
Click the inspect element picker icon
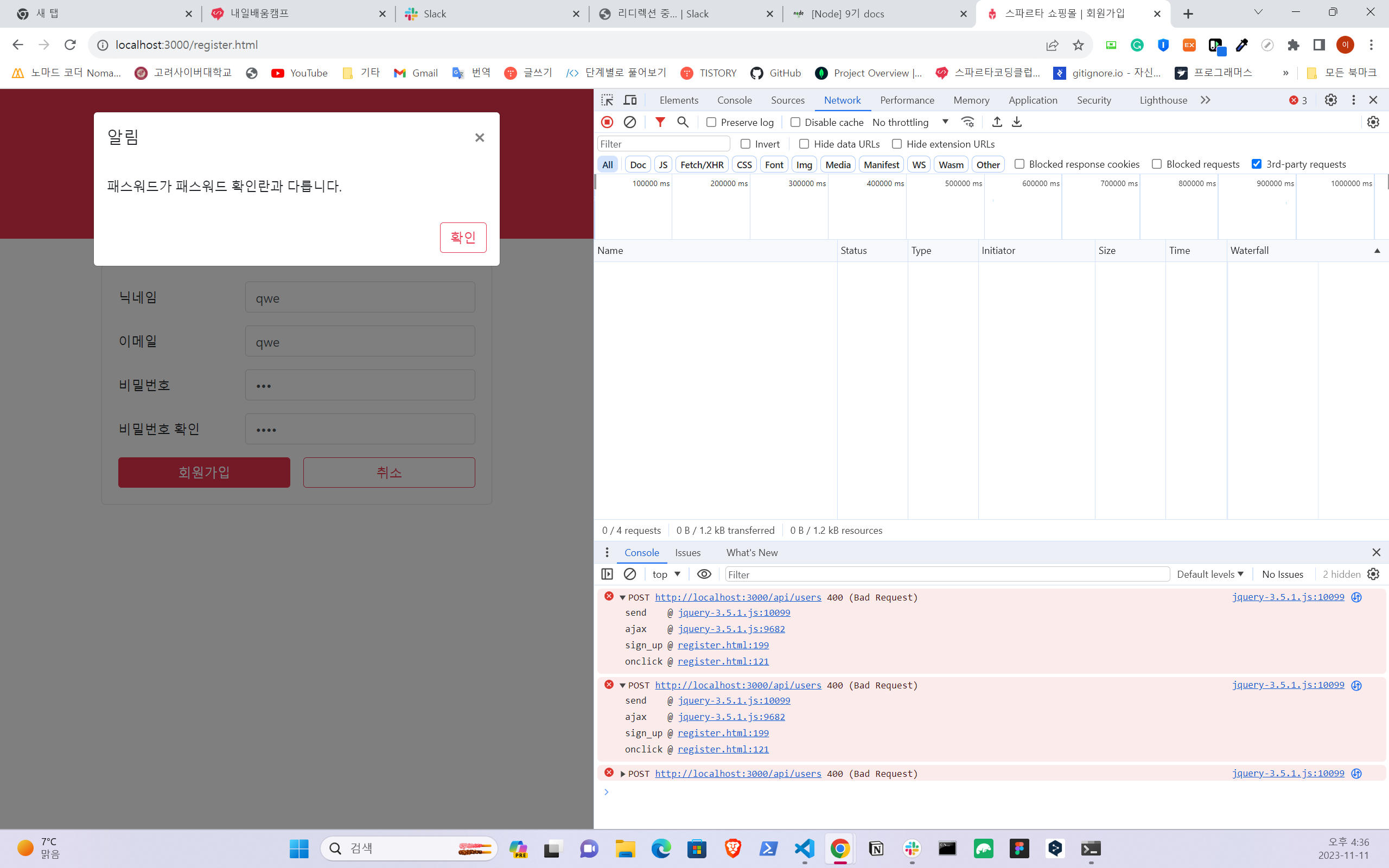pos(607,100)
